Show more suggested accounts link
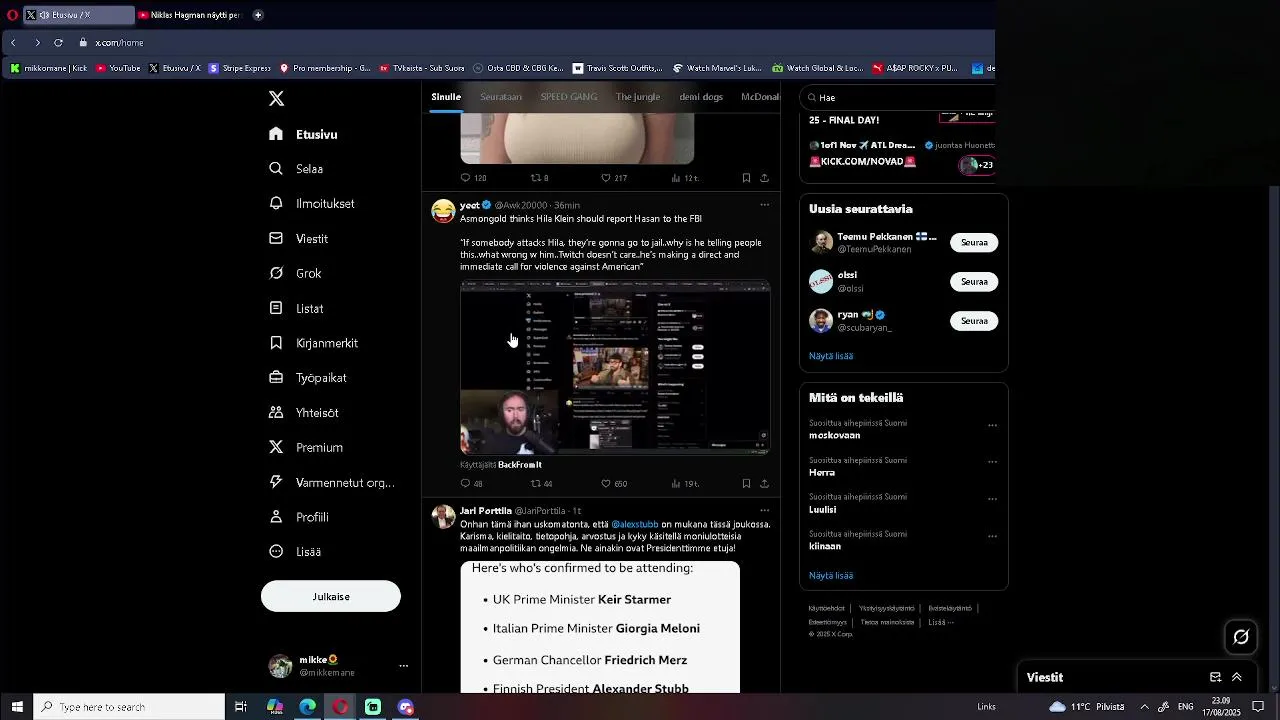Image resolution: width=1280 pixels, height=720 pixels. coord(831,356)
